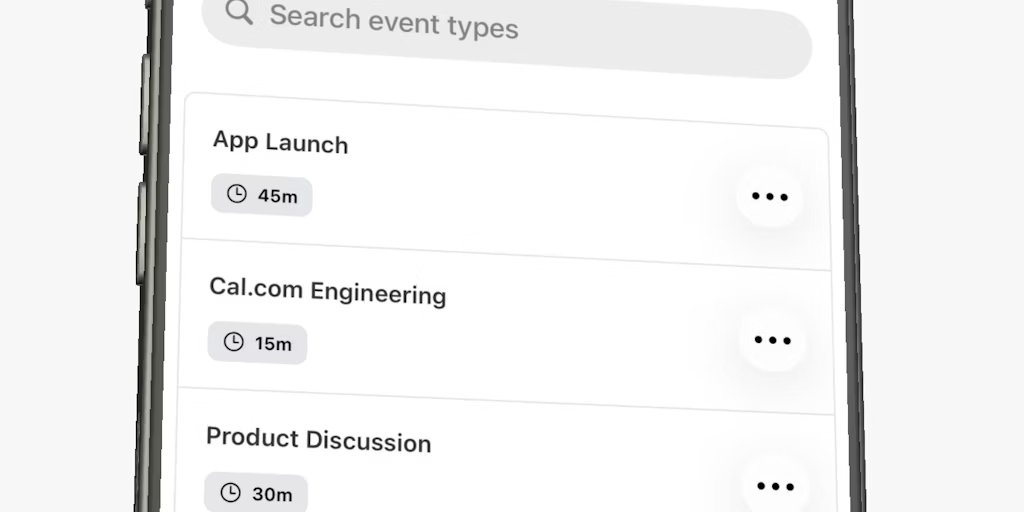Screen dimensions: 1024x512
Task: Show the Product Discussion ellipsis menu
Action: (775, 487)
